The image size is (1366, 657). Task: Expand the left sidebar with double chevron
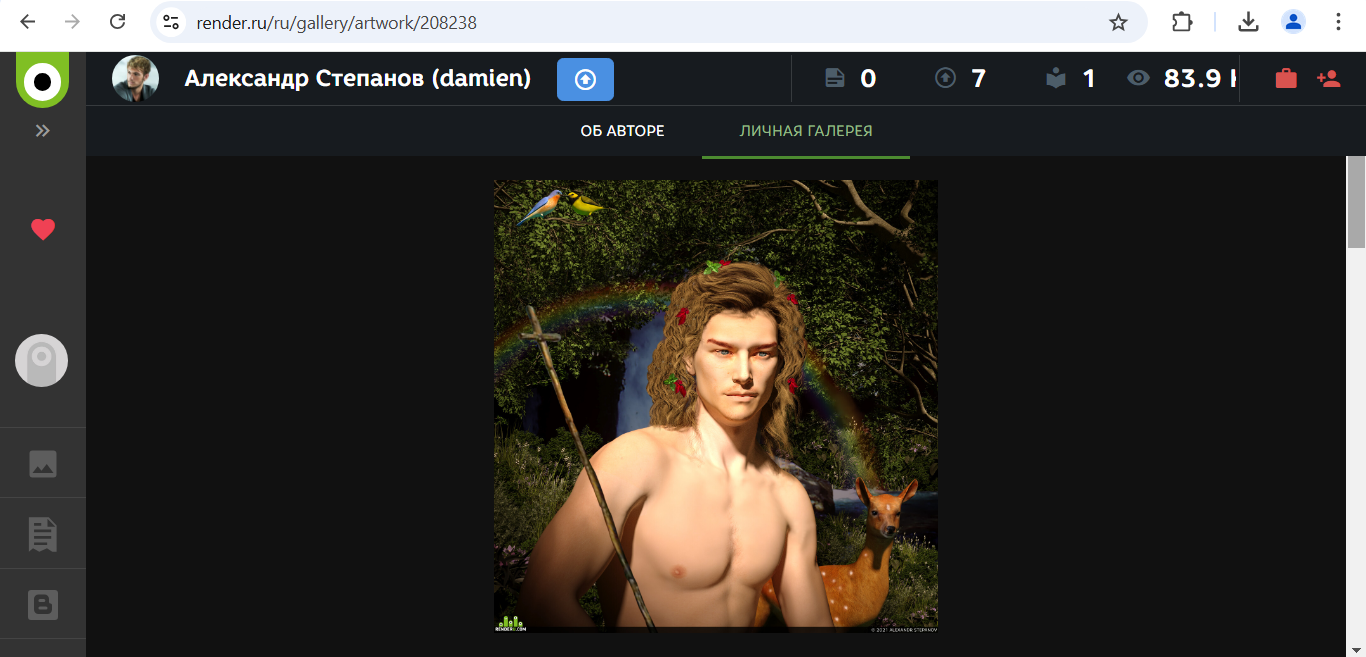click(42, 131)
